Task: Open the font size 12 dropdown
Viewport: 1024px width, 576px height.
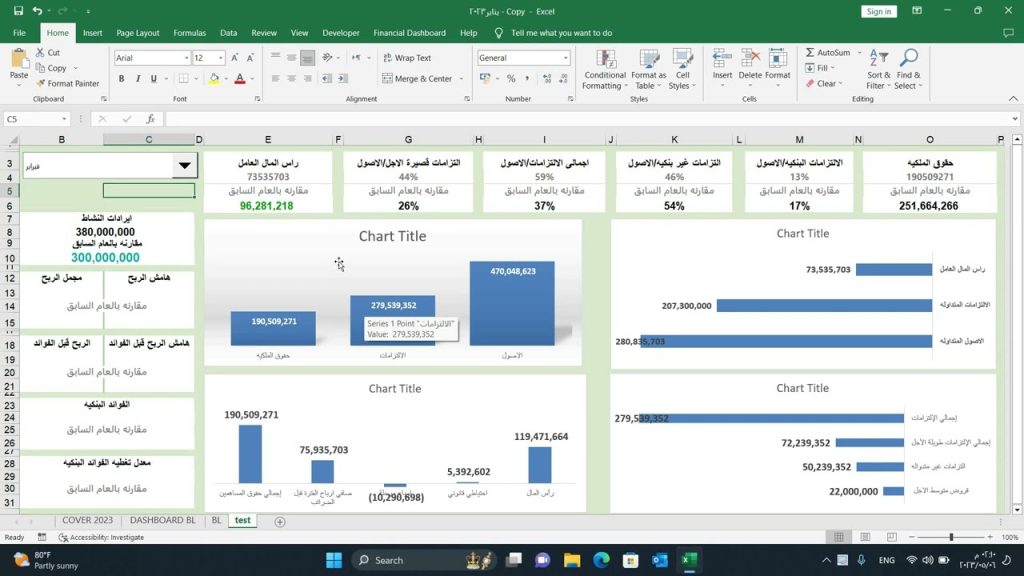Action: [x=221, y=58]
